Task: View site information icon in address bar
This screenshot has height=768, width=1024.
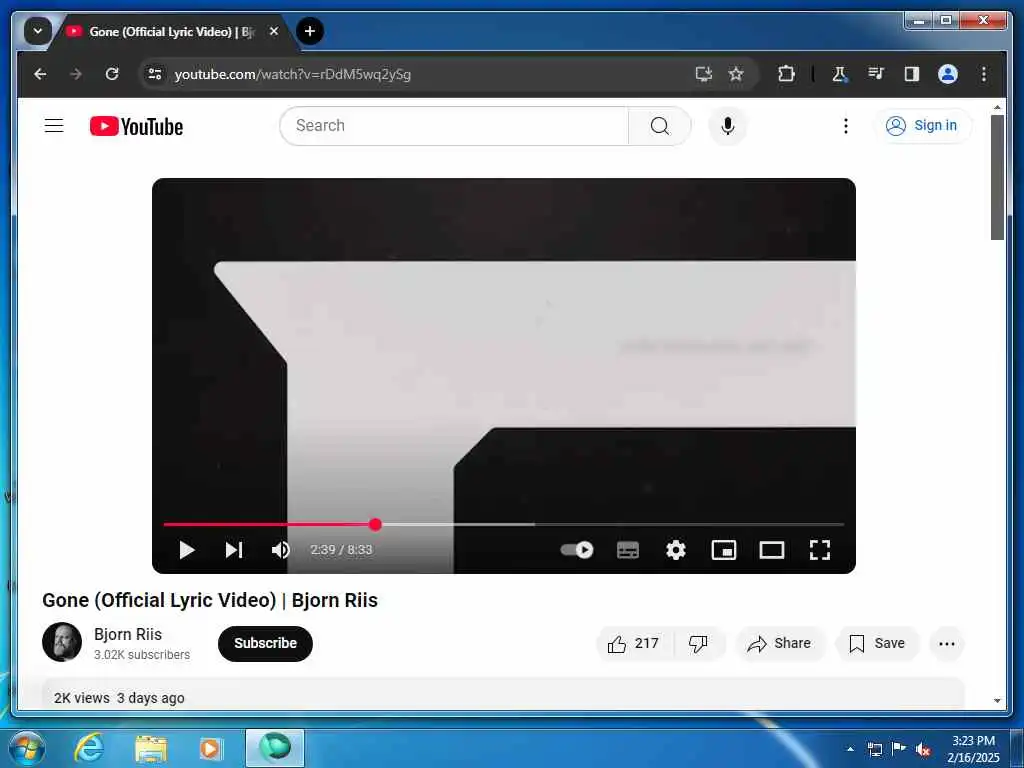Action: tap(155, 74)
